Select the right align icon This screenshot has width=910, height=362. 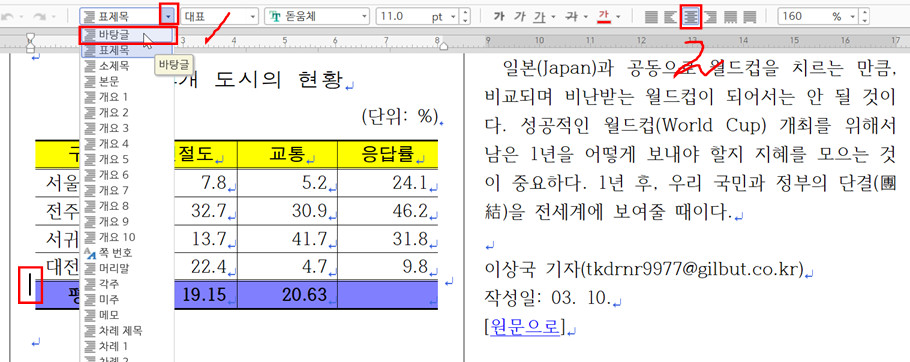(711, 17)
